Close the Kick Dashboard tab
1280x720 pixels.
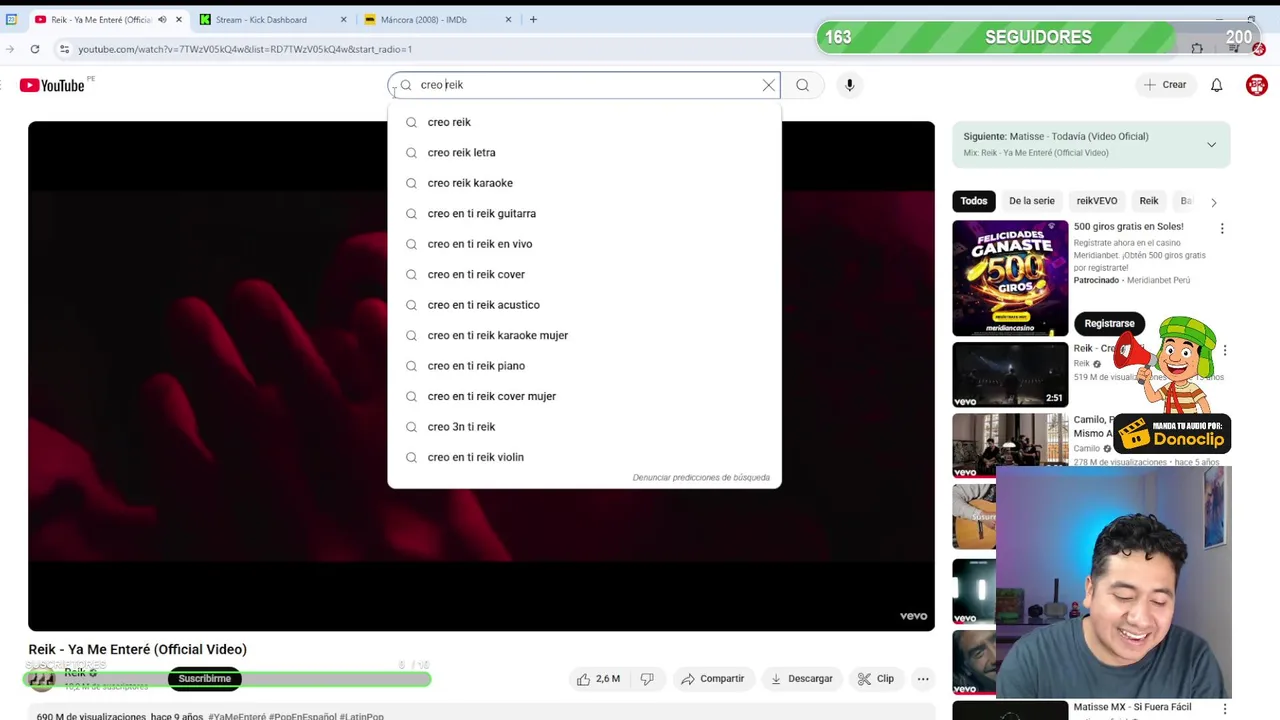tap(344, 19)
